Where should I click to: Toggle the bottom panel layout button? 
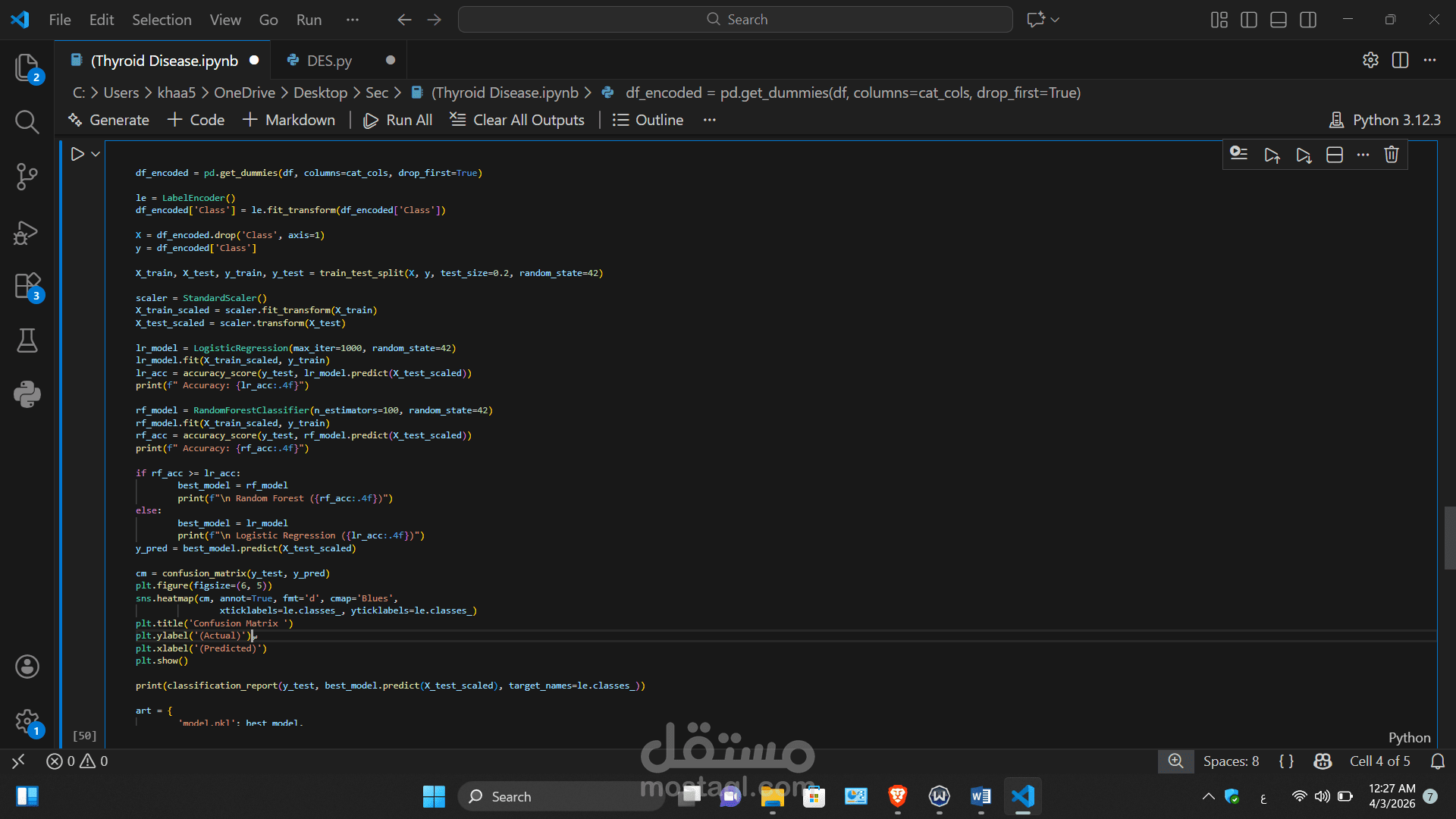1279,20
